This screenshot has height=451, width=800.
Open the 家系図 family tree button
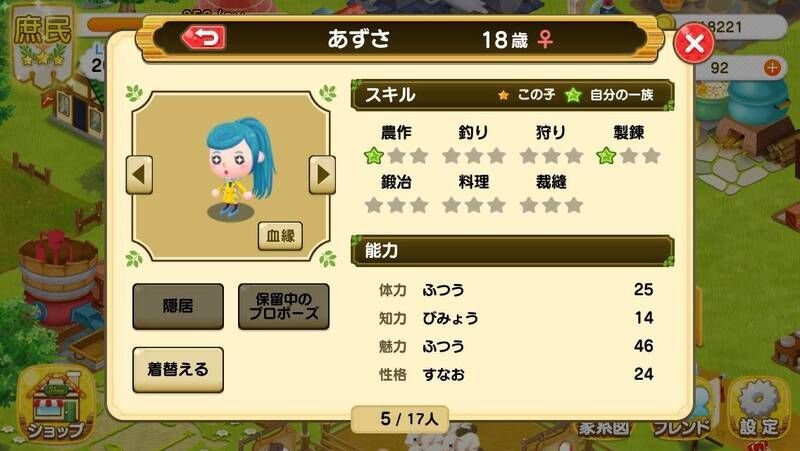pyautogui.click(x=604, y=428)
